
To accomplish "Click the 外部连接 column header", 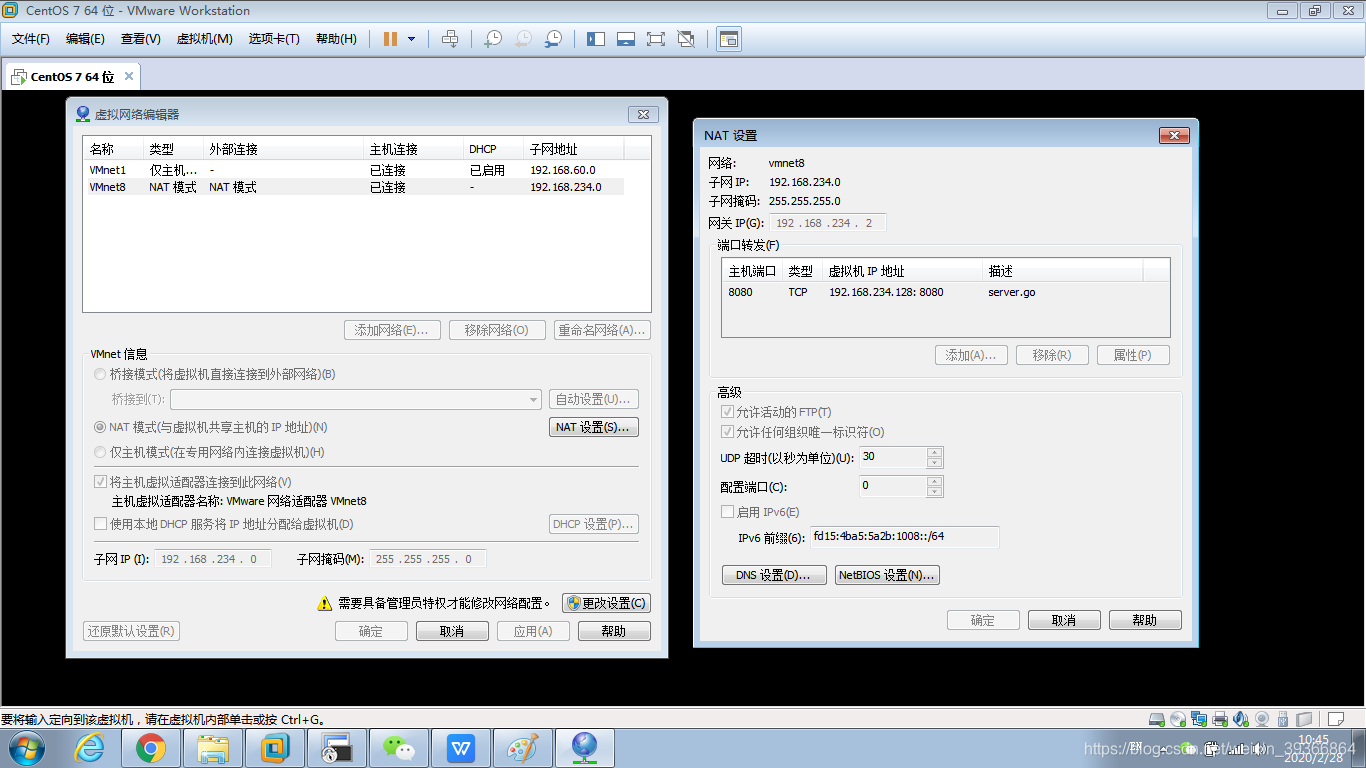I will (x=283, y=149).
